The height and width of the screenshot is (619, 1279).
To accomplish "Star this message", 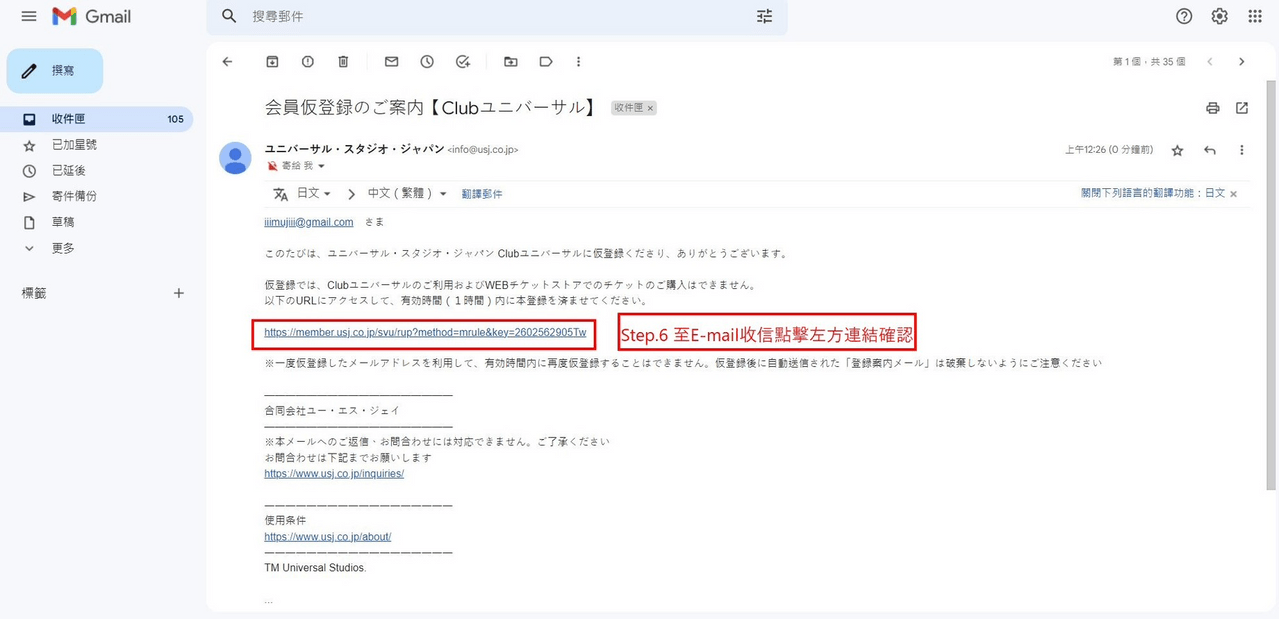I will (1177, 150).
